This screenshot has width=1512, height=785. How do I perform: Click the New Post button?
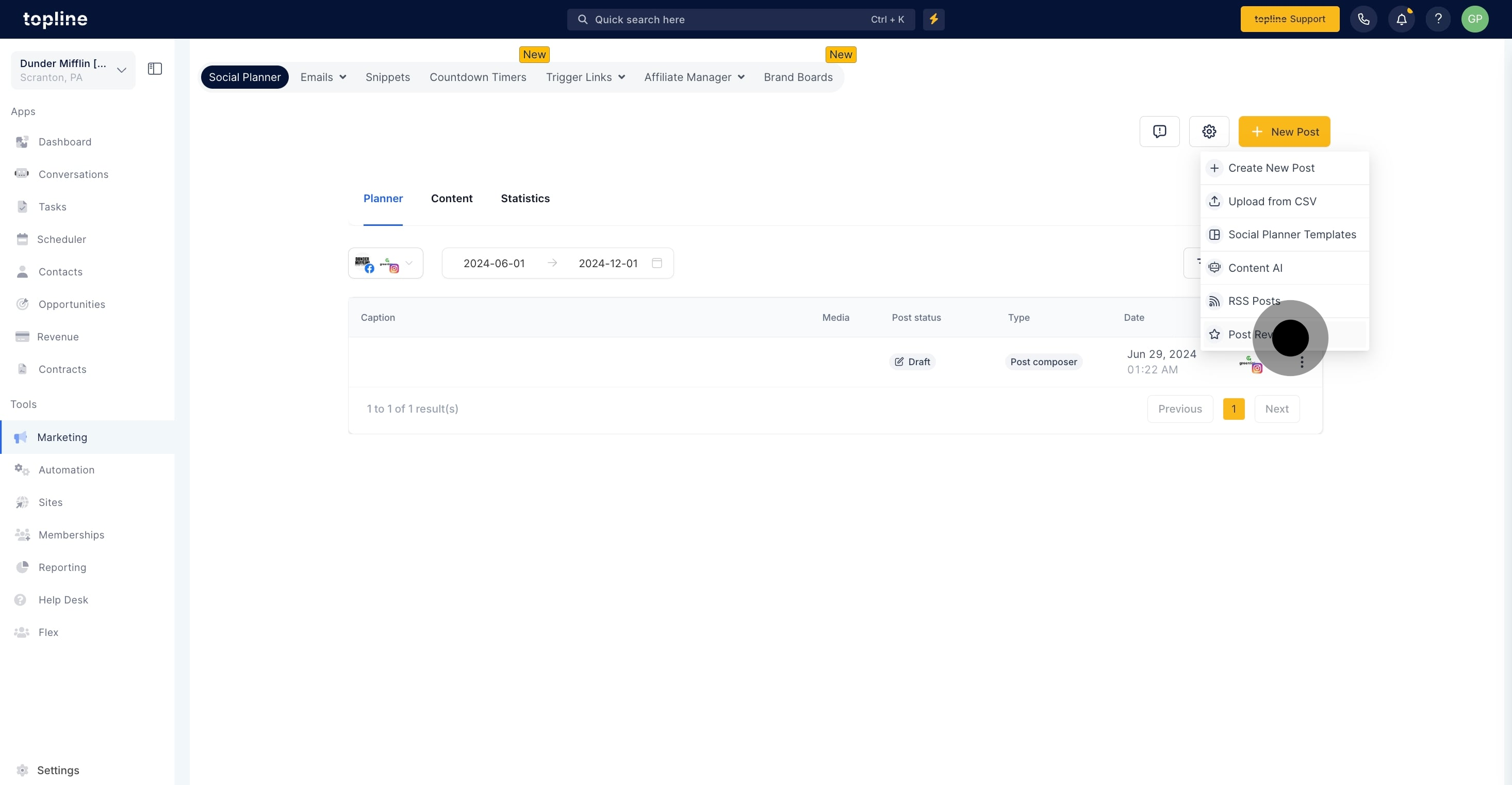1284,132
